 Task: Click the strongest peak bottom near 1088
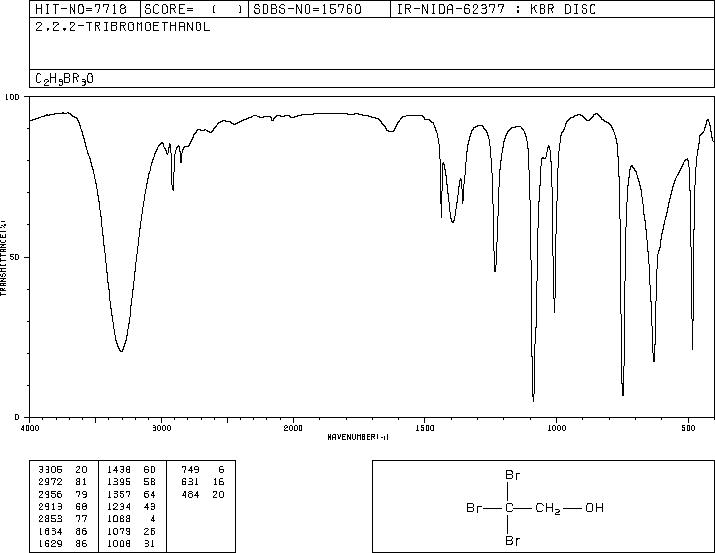pyautogui.click(x=534, y=399)
